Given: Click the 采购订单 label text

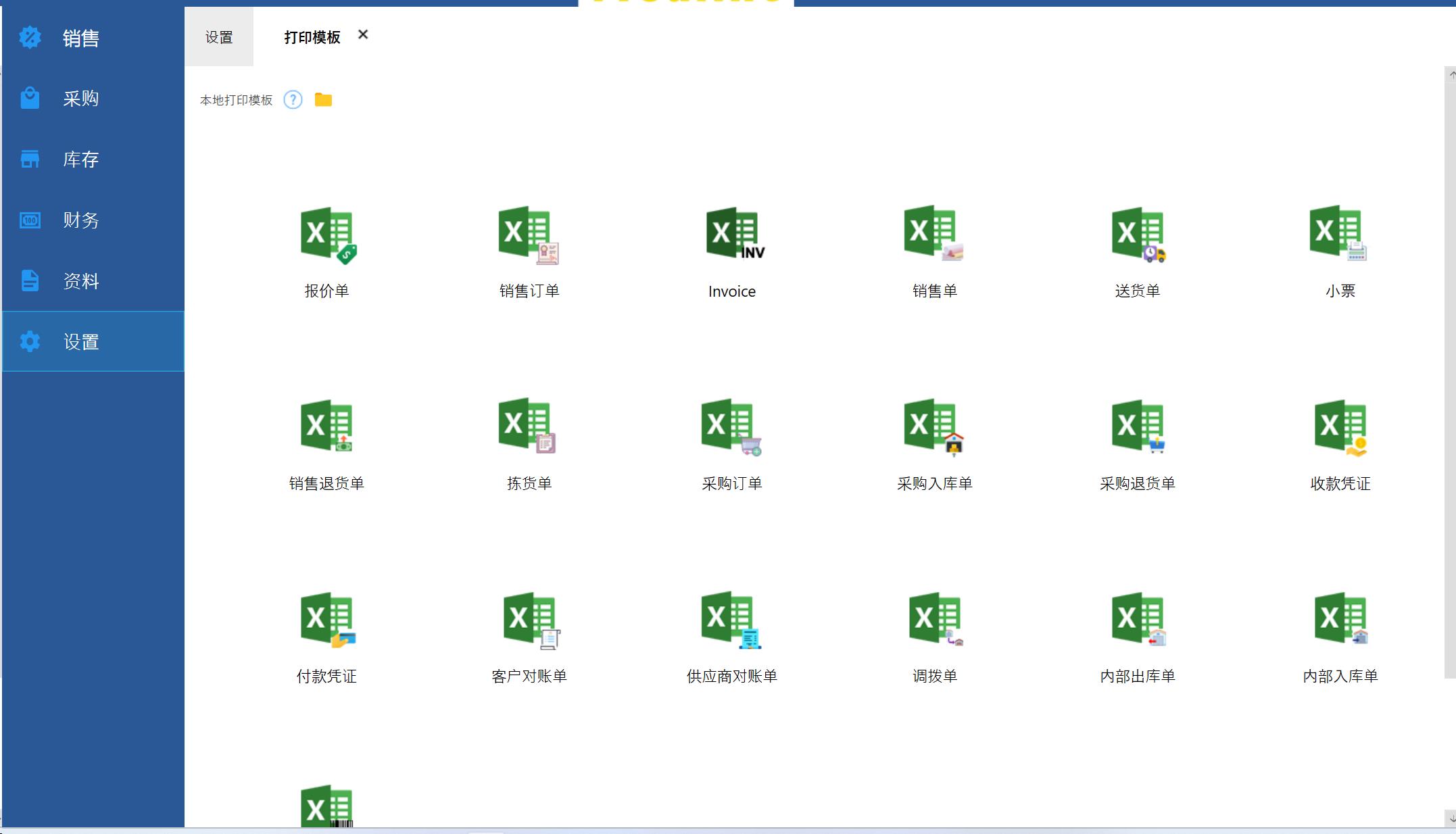Looking at the screenshot, I should pyautogui.click(x=732, y=484).
